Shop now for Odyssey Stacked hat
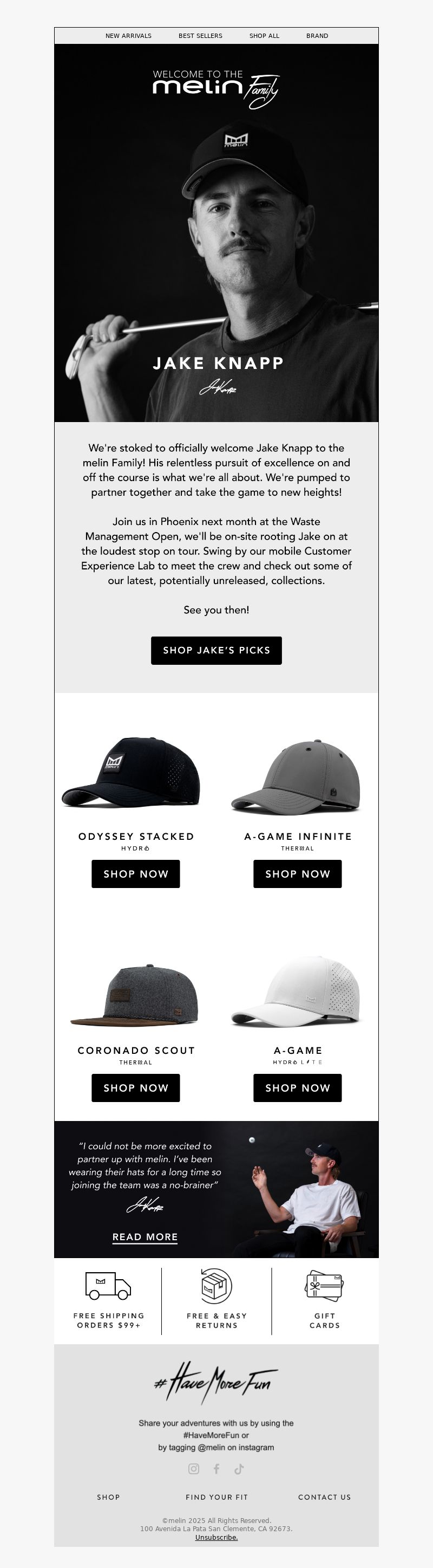 [x=136, y=873]
